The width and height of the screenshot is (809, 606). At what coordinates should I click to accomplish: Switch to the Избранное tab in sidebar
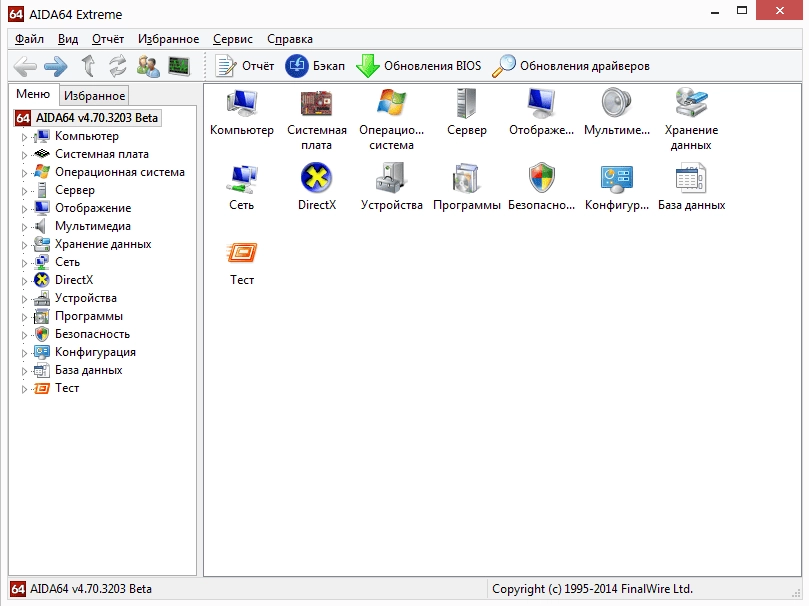[x=94, y=95]
